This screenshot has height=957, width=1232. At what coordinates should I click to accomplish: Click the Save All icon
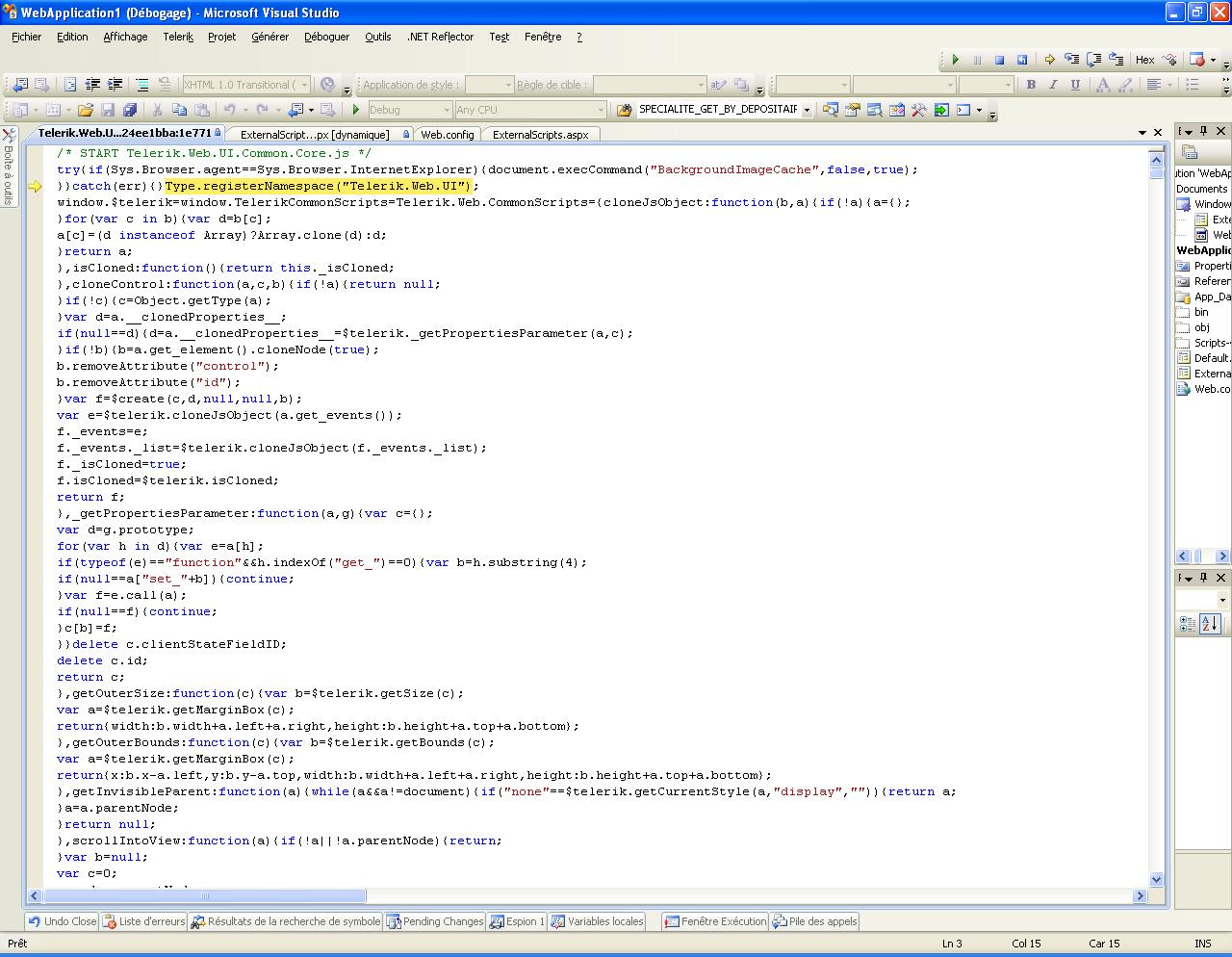pyautogui.click(x=130, y=110)
